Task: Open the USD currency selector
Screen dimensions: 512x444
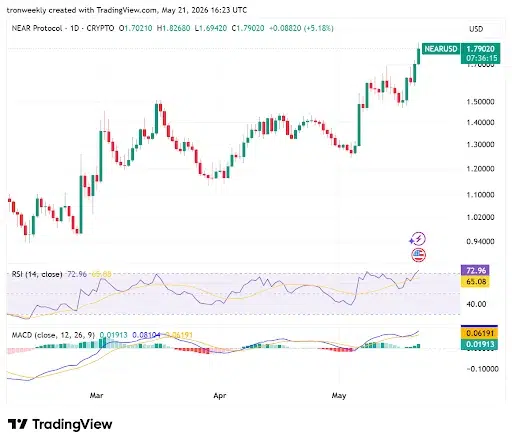Action: click(x=476, y=29)
